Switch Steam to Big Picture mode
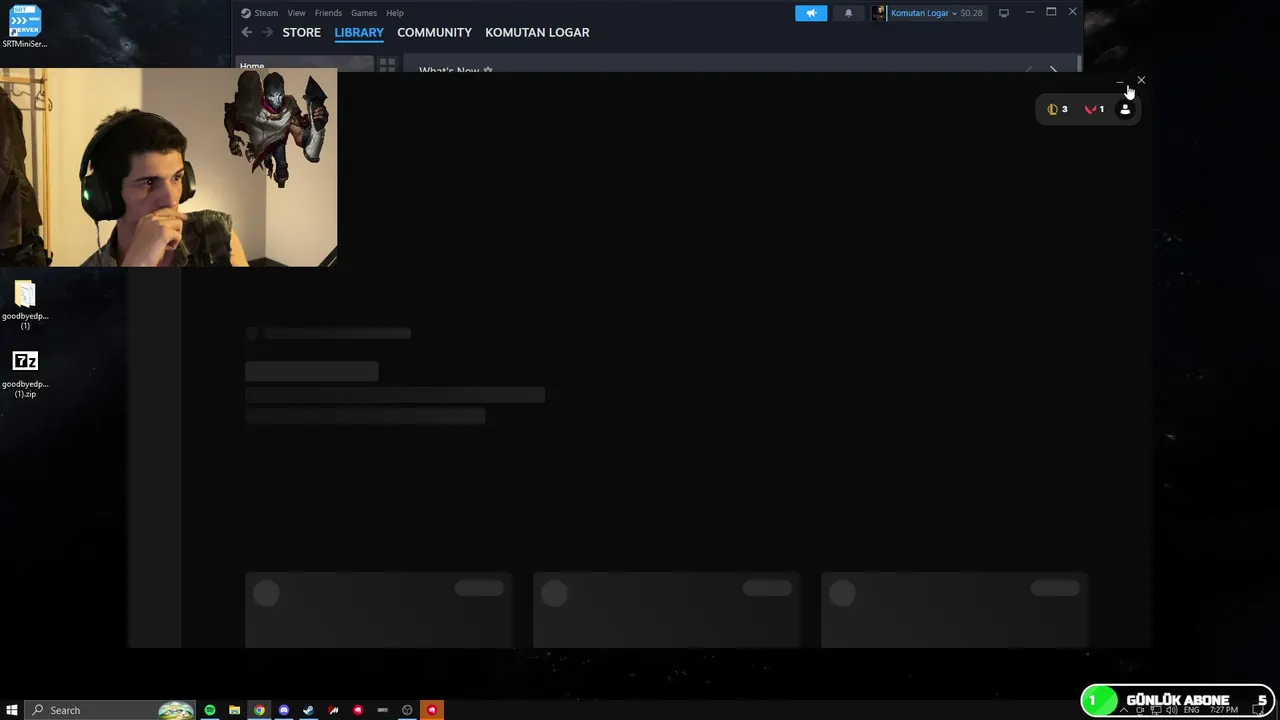This screenshot has width=1280, height=720. 1004,13
